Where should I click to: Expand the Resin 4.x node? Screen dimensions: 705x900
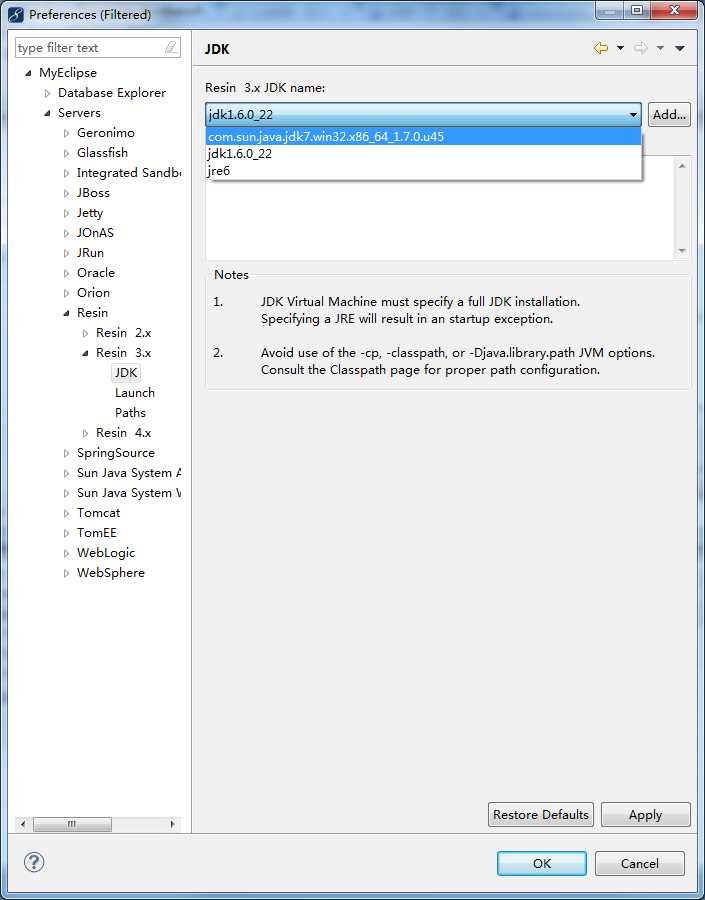tap(86, 433)
